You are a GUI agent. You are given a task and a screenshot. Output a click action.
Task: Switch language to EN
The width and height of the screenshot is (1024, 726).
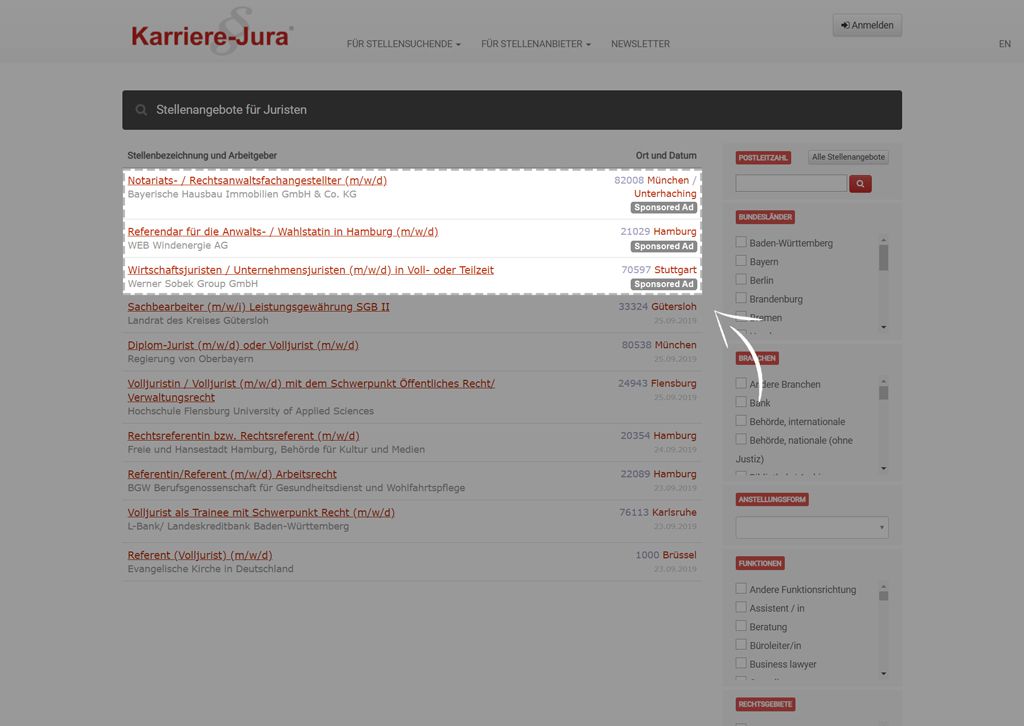(x=1004, y=44)
